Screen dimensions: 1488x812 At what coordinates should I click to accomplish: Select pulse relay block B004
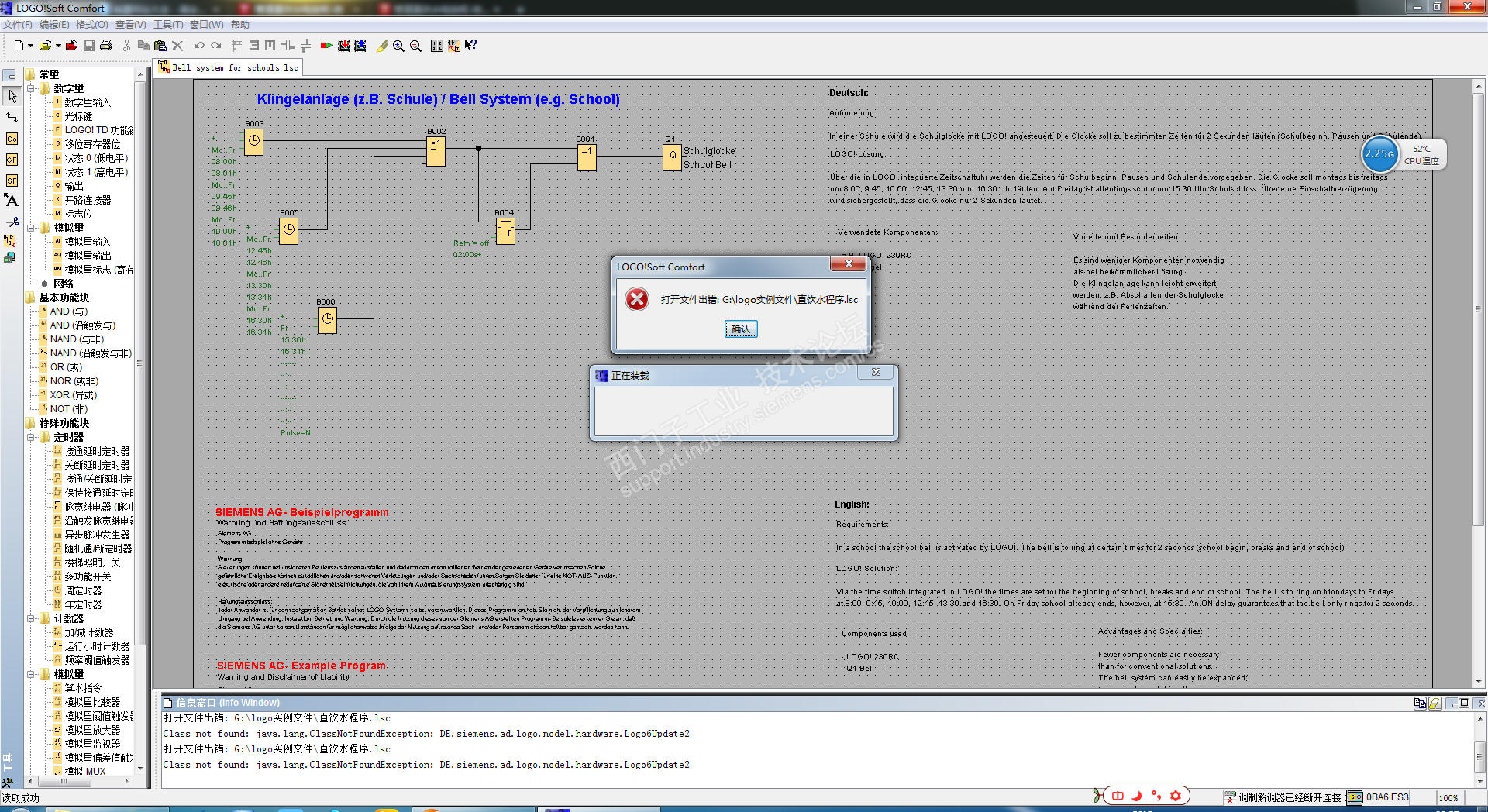click(x=505, y=230)
